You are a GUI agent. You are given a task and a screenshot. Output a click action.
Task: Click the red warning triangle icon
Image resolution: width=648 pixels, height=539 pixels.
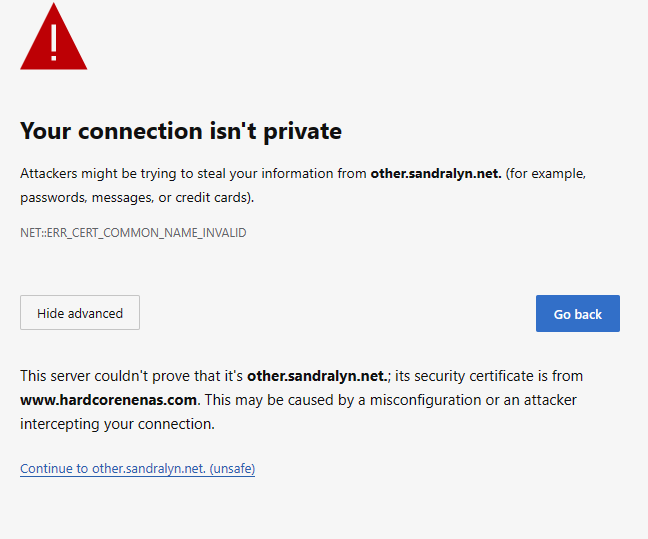(x=54, y=39)
